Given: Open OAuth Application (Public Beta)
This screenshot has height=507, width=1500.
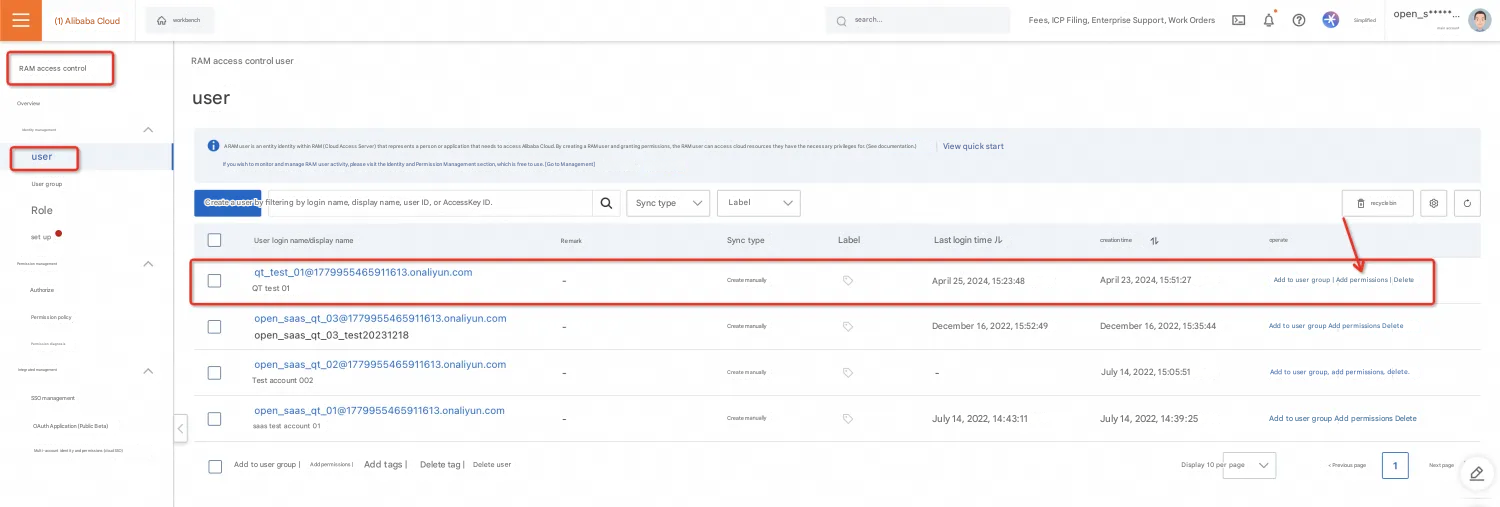Looking at the screenshot, I should click(x=70, y=425).
